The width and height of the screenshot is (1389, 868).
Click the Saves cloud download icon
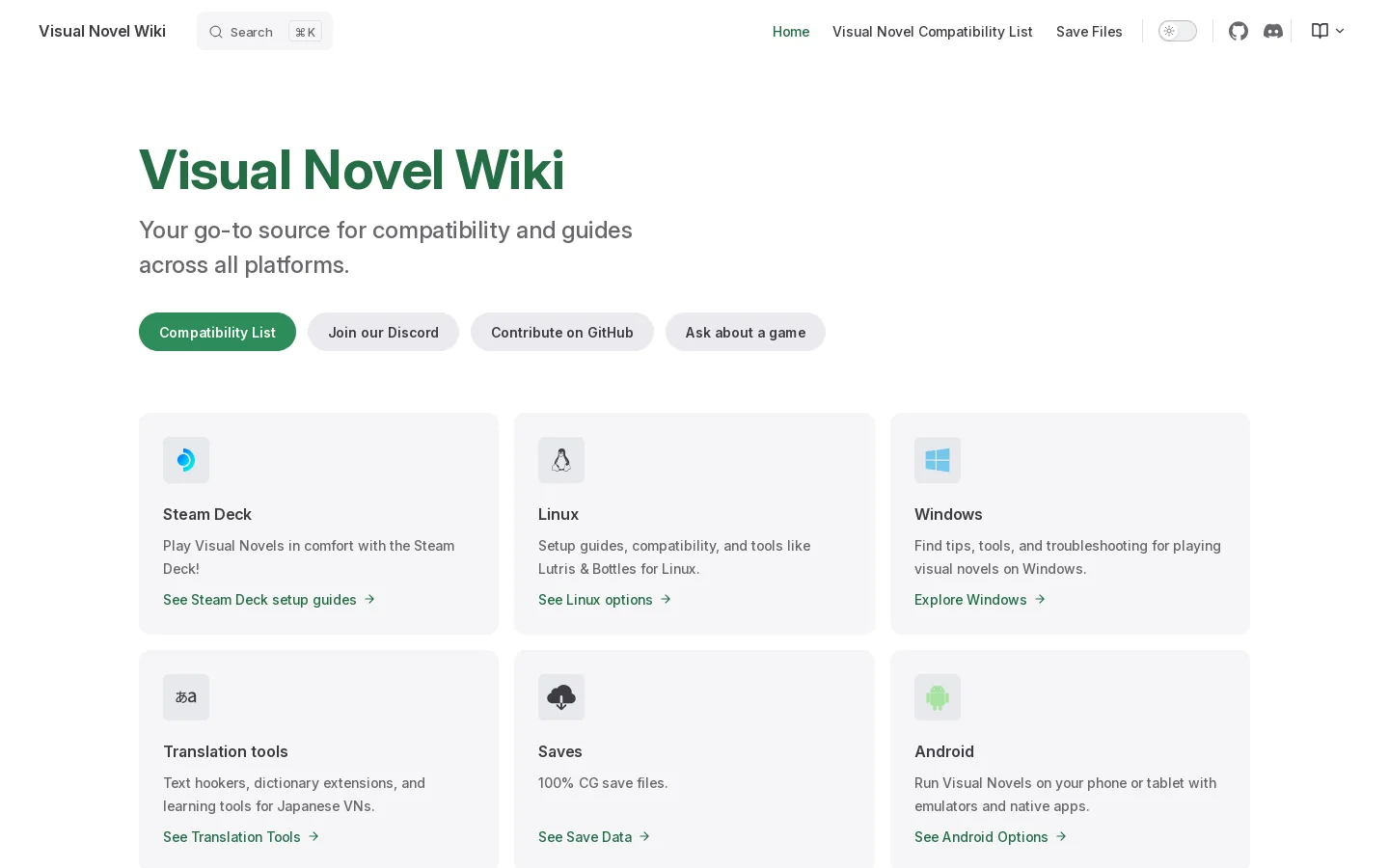click(561, 697)
